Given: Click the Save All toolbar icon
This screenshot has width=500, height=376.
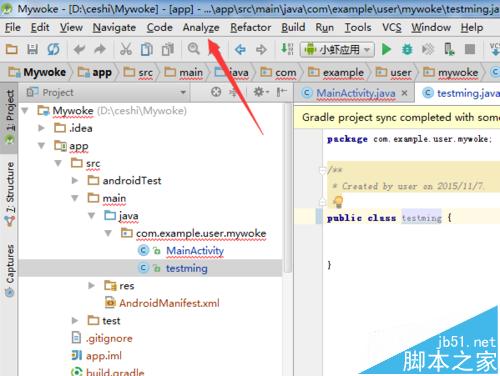Looking at the screenshot, I should (x=32, y=50).
